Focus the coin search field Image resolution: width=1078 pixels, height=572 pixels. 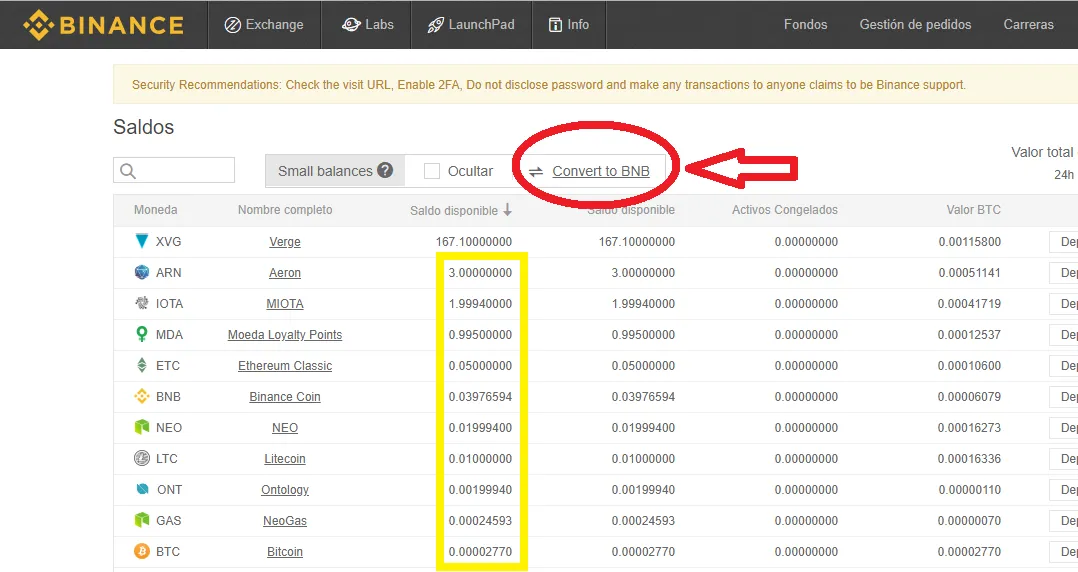point(174,170)
